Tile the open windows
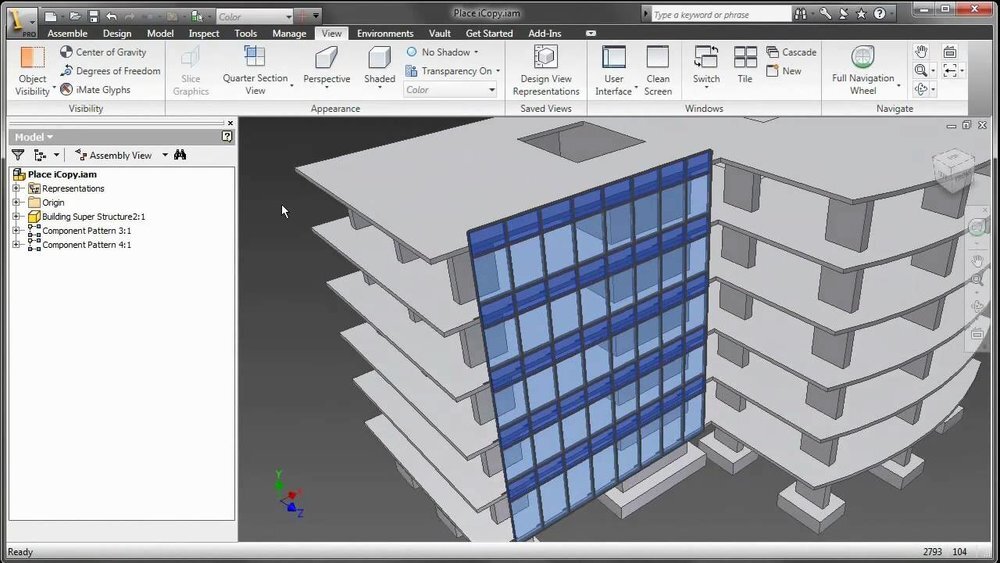The width and height of the screenshot is (1000, 563). point(745,65)
